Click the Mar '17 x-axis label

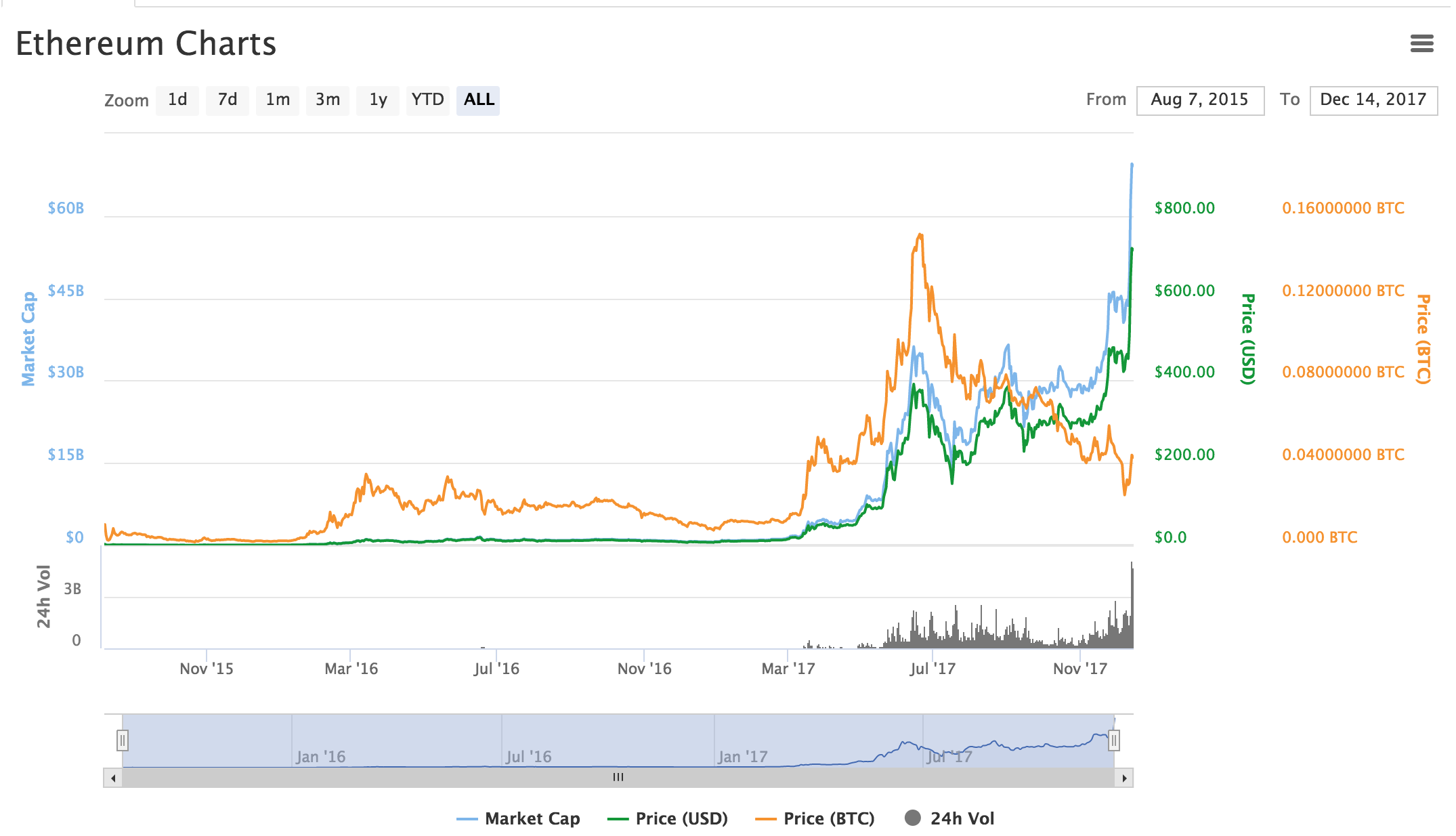788,669
